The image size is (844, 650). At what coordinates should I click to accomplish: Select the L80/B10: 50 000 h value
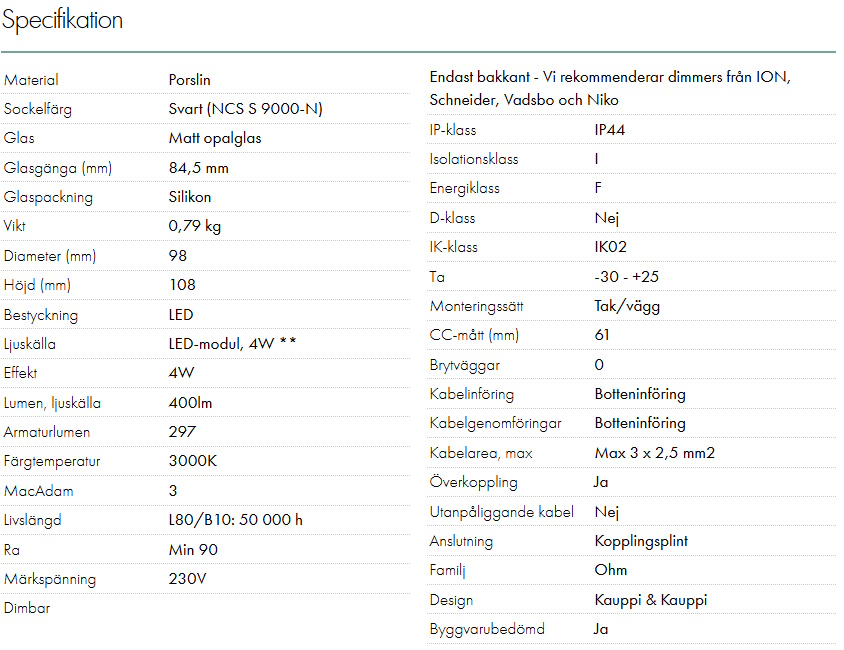tap(236, 520)
